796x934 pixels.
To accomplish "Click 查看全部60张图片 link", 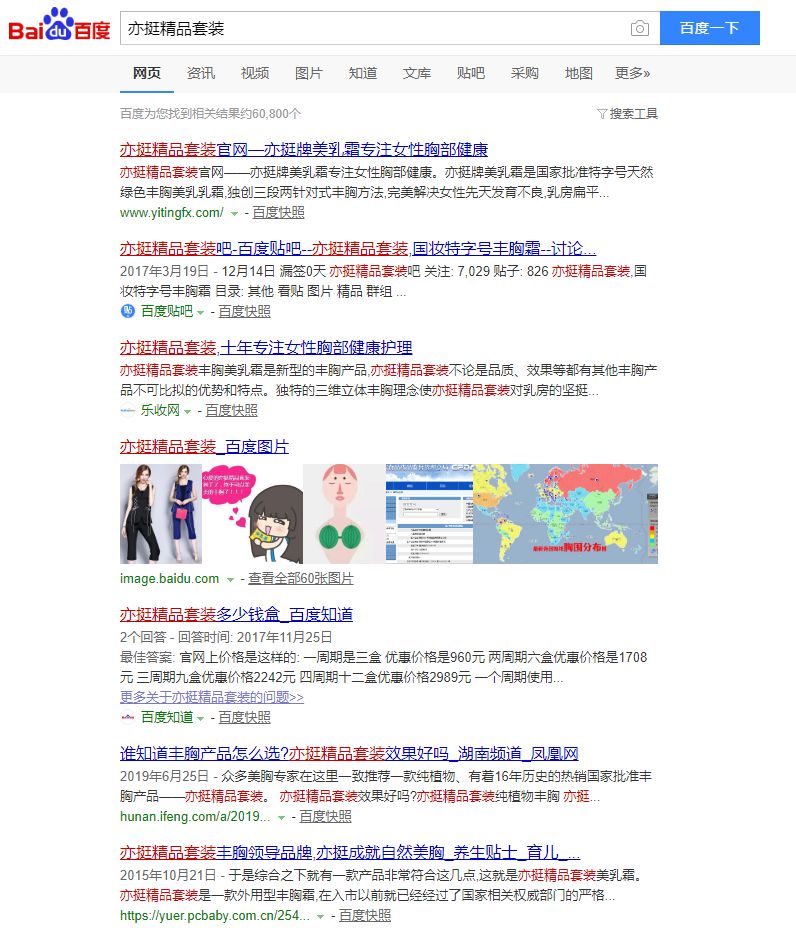I will [301, 578].
